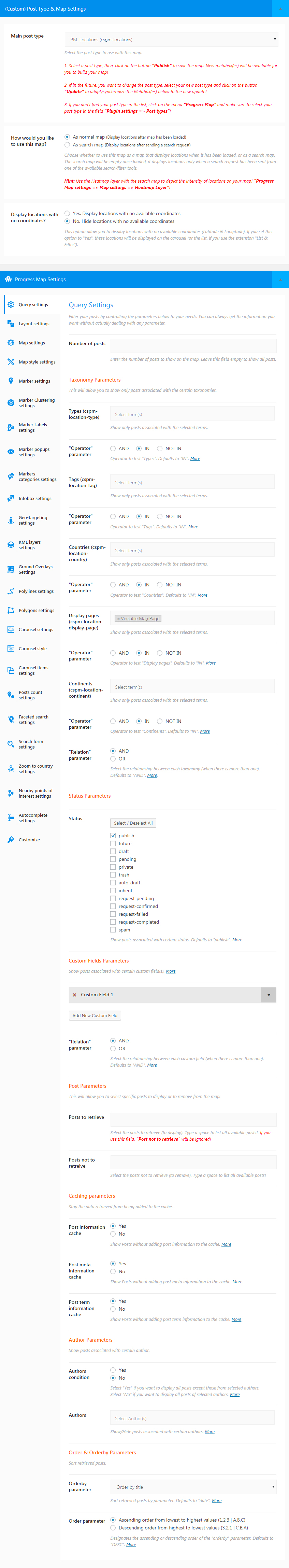Click the Add New Custom Field button

pyautogui.click(x=95, y=1015)
